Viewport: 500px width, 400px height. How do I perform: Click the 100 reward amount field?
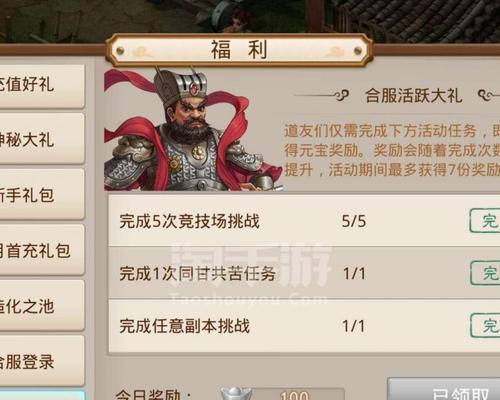click(x=293, y=394)
